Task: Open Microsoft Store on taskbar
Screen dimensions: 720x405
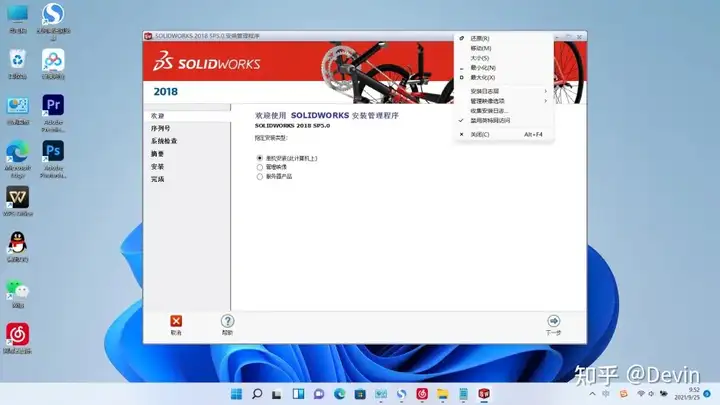Action: point(360,394)
